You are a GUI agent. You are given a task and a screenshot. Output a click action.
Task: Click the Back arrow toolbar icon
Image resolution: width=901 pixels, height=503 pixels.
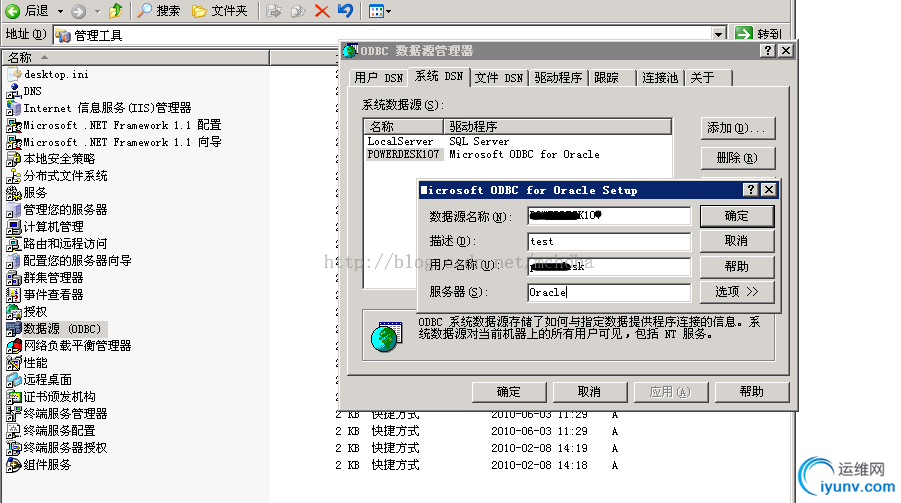pos(12,11)
